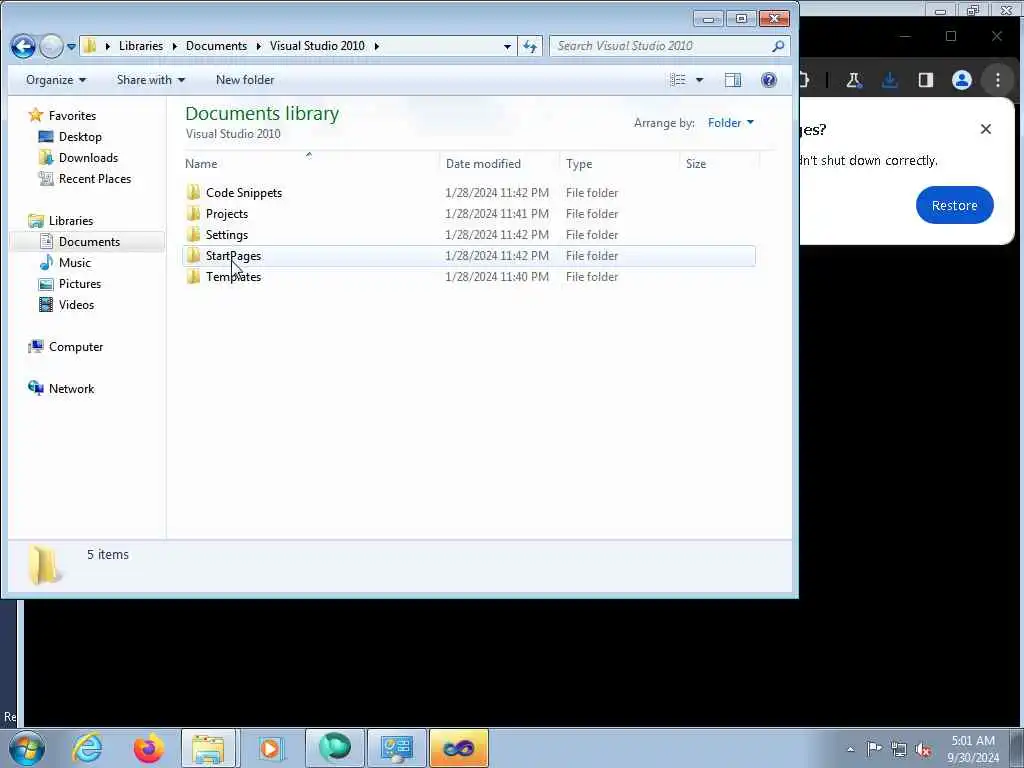Select the StartPages folder
This screenshot has height=768, width=1024.
[469, 255]
